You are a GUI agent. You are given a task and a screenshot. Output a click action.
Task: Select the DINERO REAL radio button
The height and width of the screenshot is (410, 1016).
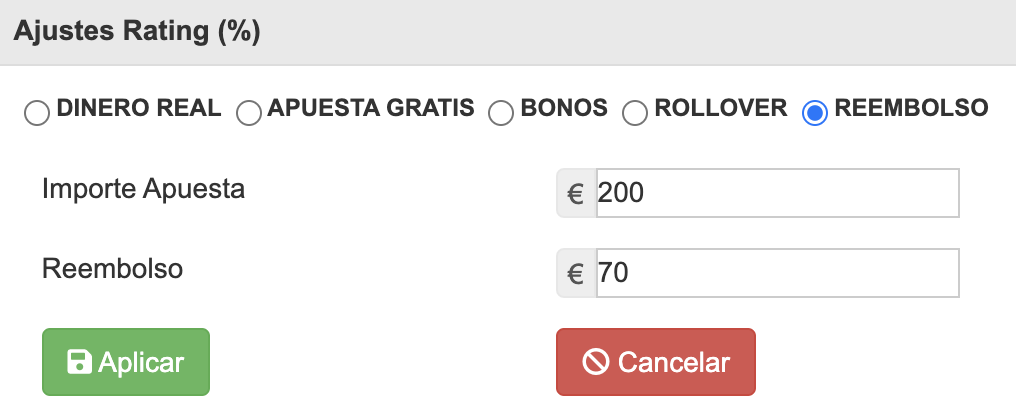click(36, 113)
